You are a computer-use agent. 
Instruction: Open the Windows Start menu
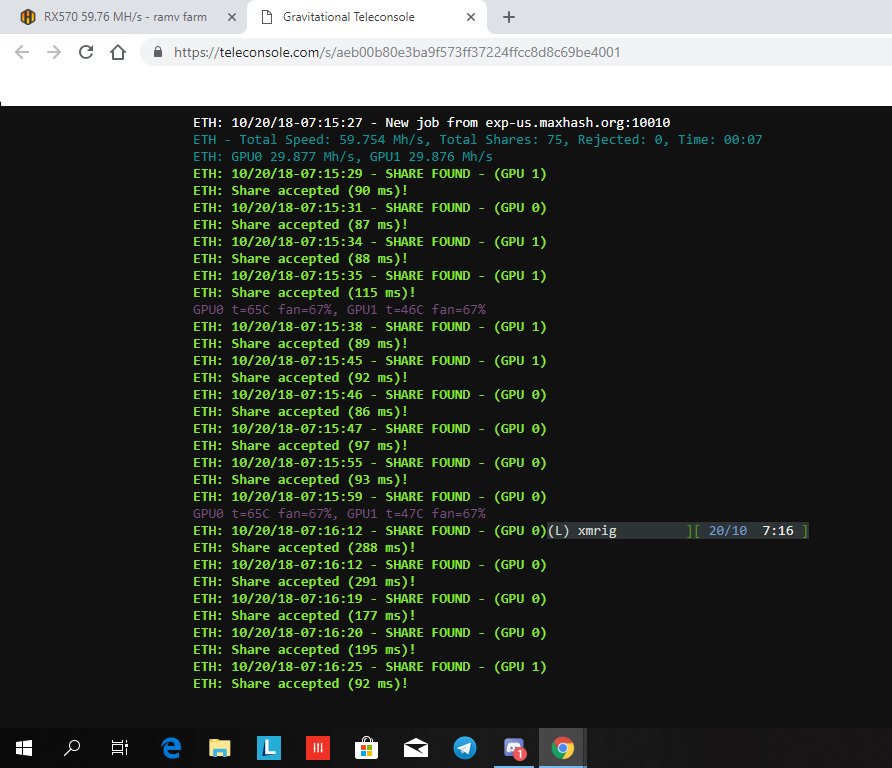tap(24, 748)
